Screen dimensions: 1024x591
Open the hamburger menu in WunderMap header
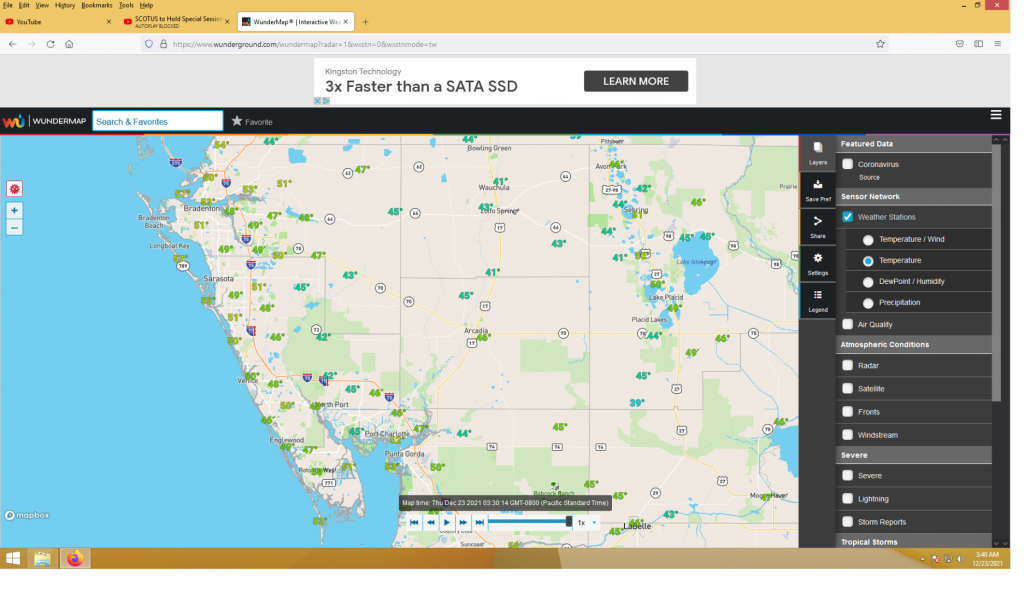(x=996, y=115)
